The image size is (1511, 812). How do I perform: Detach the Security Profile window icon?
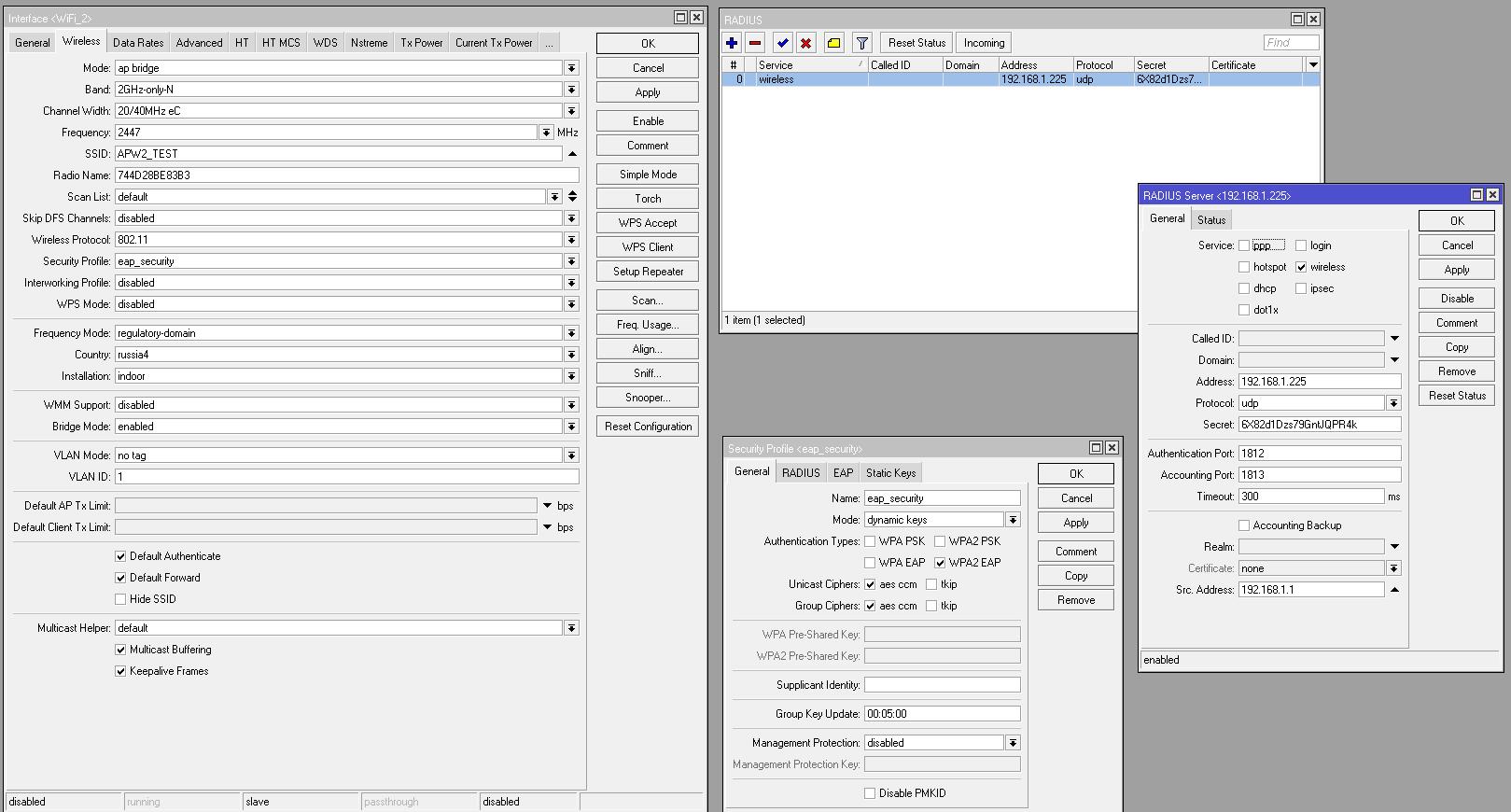coord(1096,448)
